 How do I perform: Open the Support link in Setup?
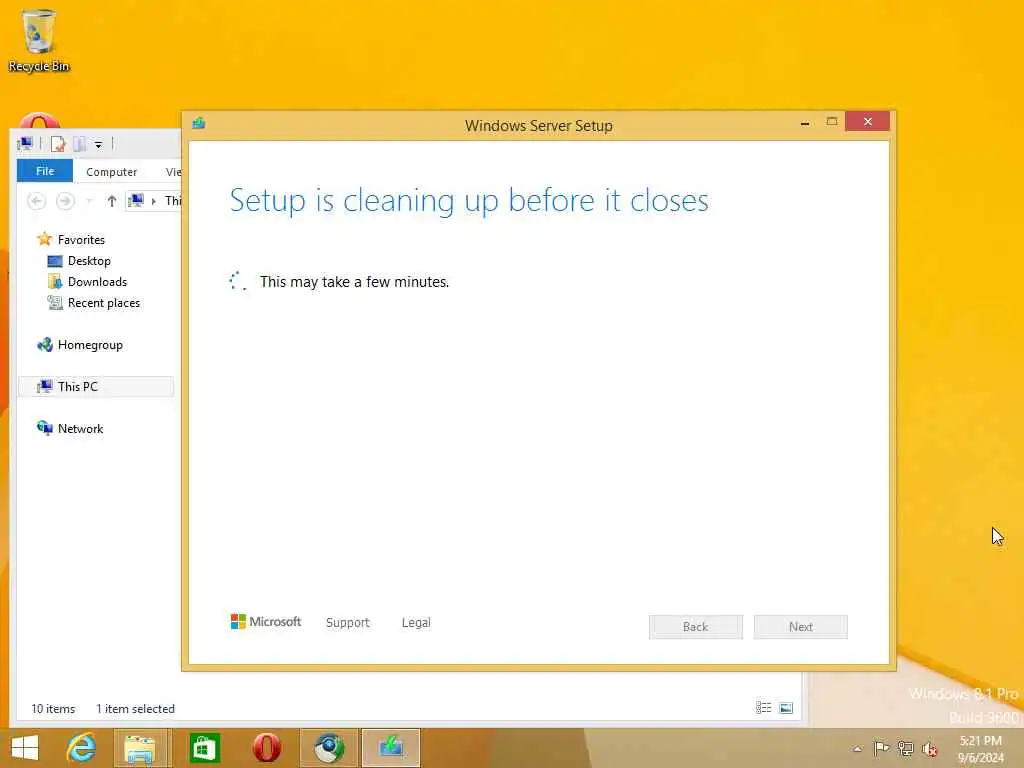point(347,622)
